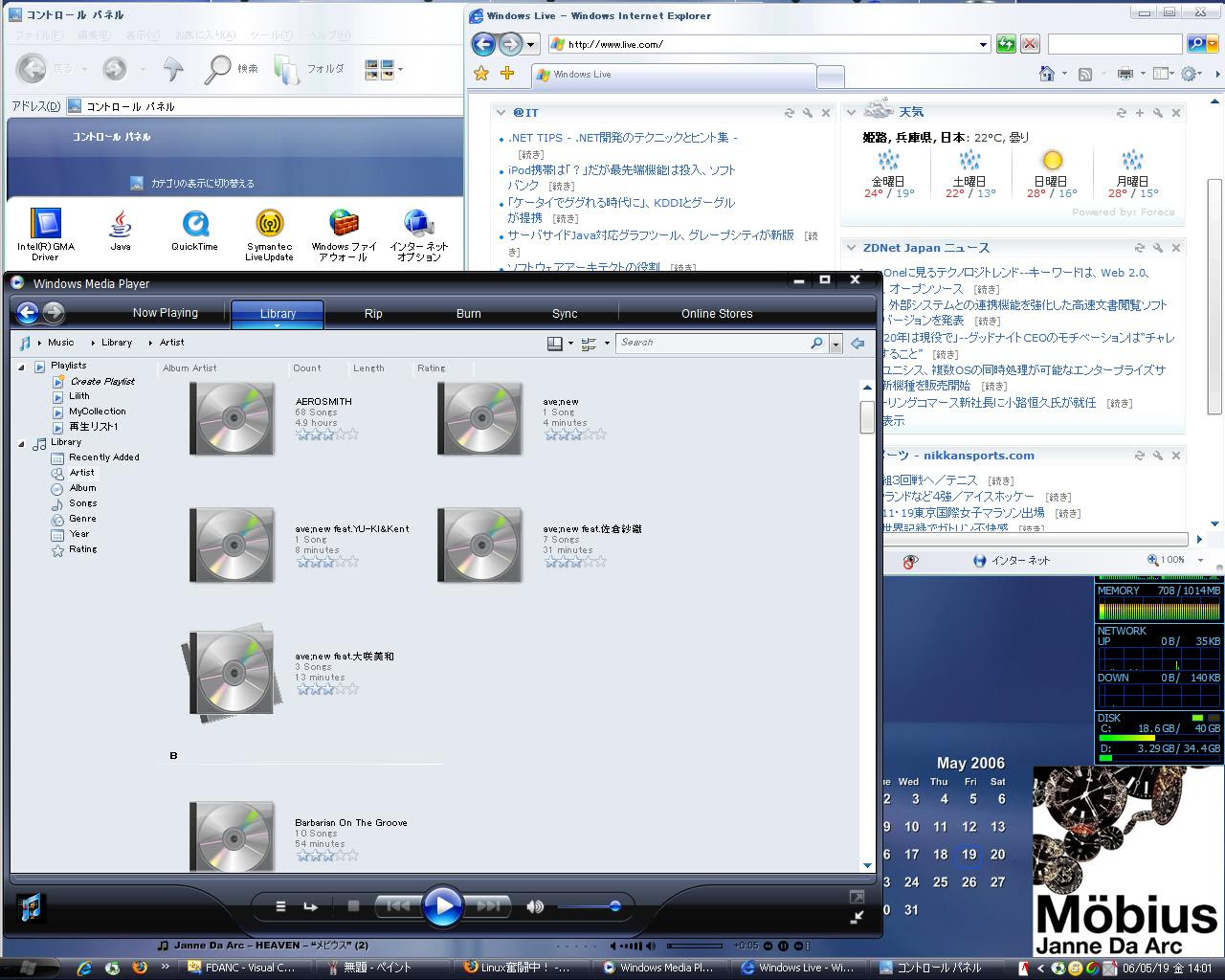Open the Library tab

tap(278, 313)
